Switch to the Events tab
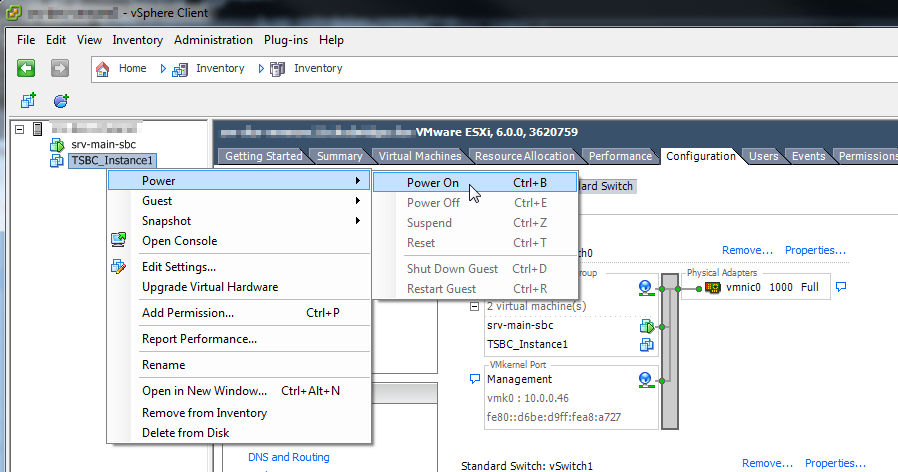The image size is (898, 472). pyautogui.click(x=808, y=156)
